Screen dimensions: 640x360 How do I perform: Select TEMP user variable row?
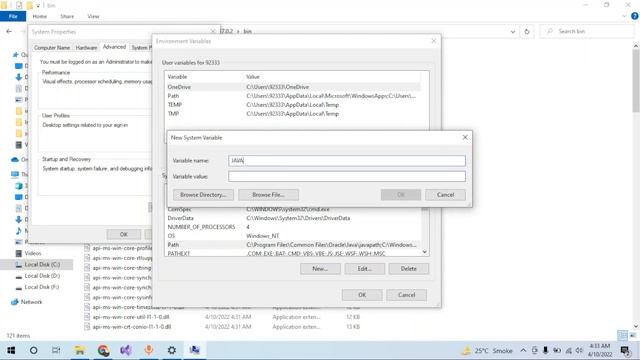293,105
